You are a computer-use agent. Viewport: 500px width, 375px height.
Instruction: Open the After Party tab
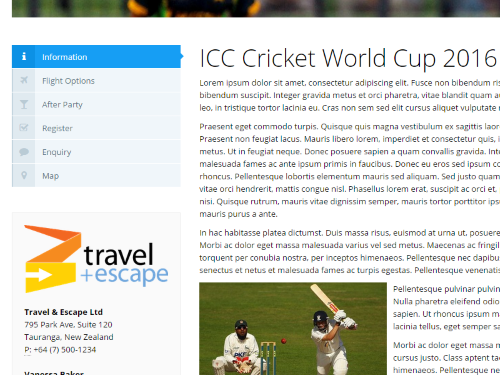point(96,104)
